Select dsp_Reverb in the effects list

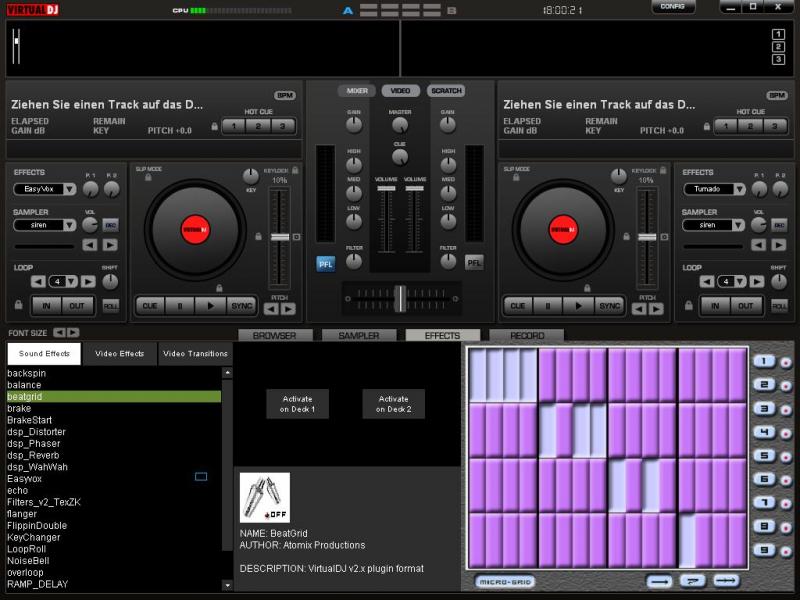coord(33,455)
